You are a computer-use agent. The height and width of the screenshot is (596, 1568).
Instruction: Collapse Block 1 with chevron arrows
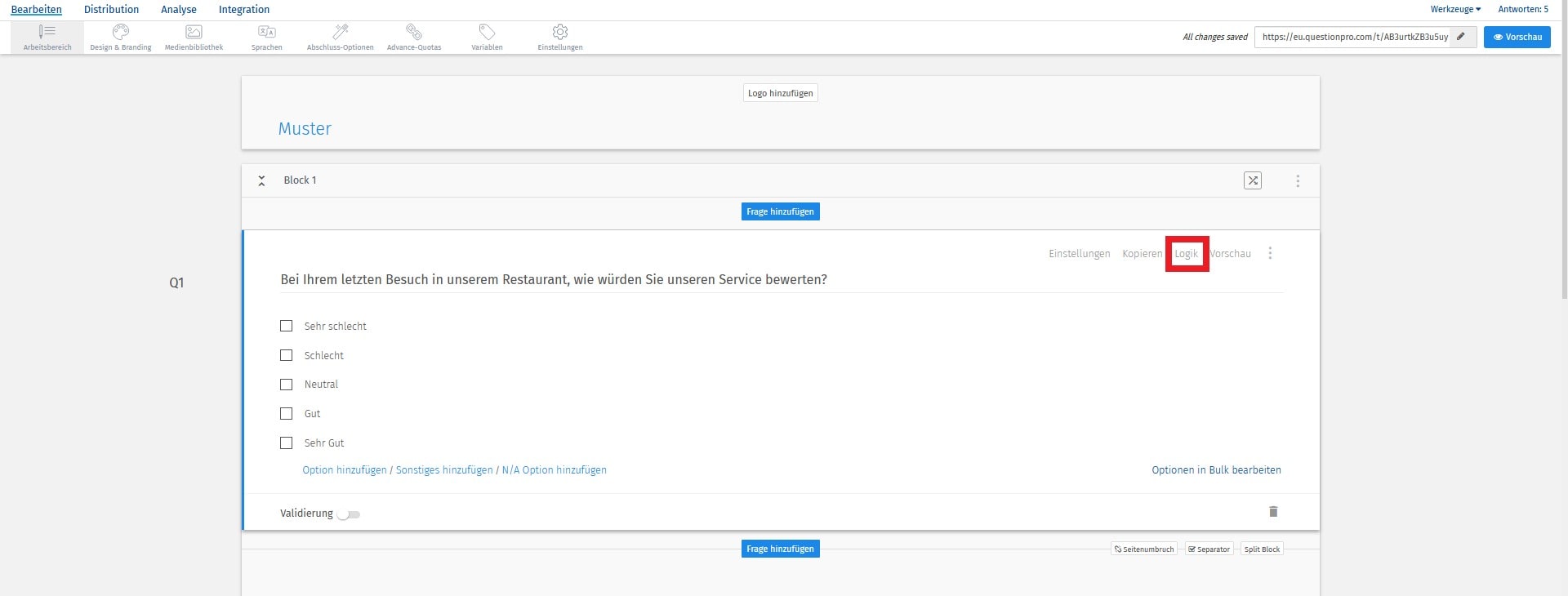tap(261, 180)
